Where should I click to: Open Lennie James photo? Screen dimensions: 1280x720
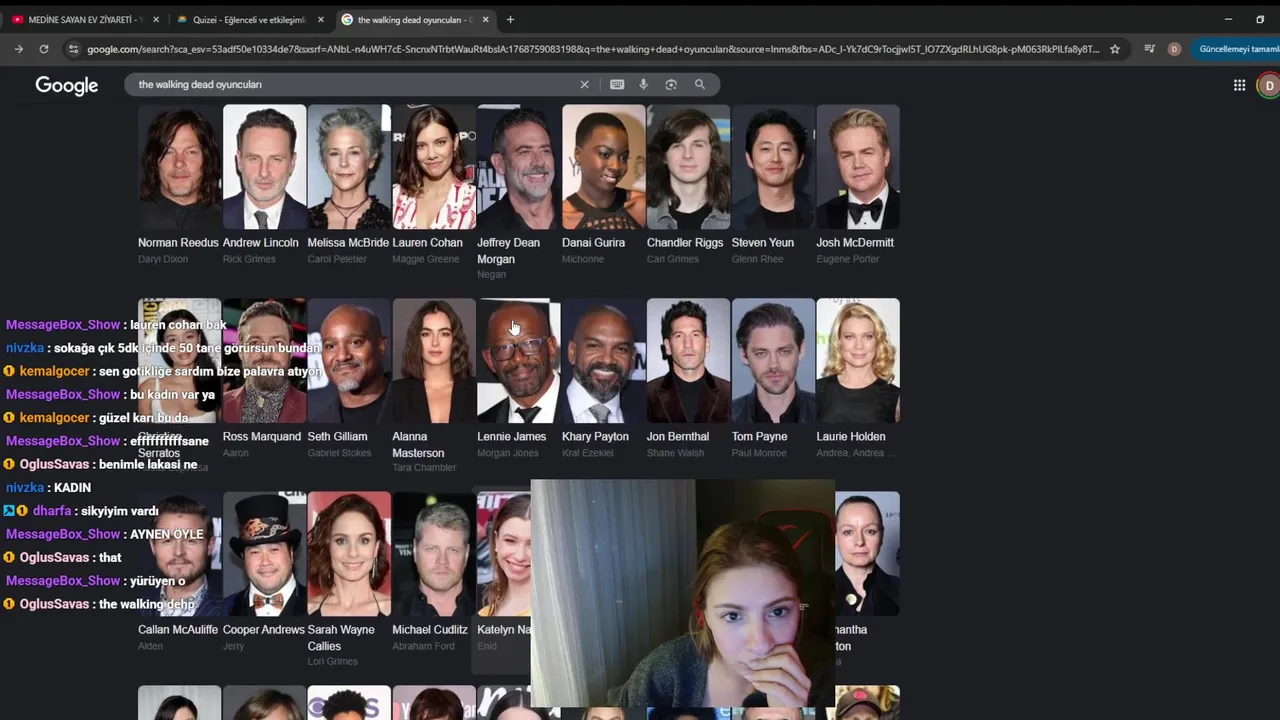click(x=519, y=360)
